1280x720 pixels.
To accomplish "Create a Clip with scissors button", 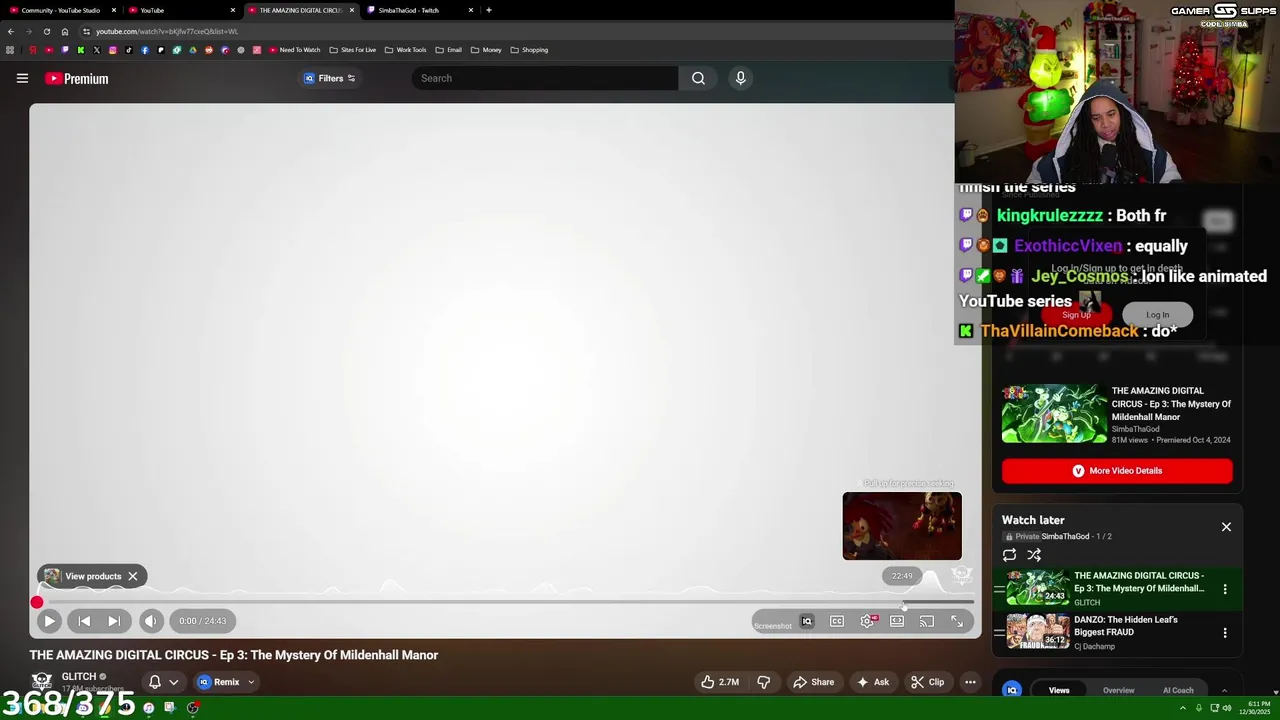I will (x=927, y=682).
